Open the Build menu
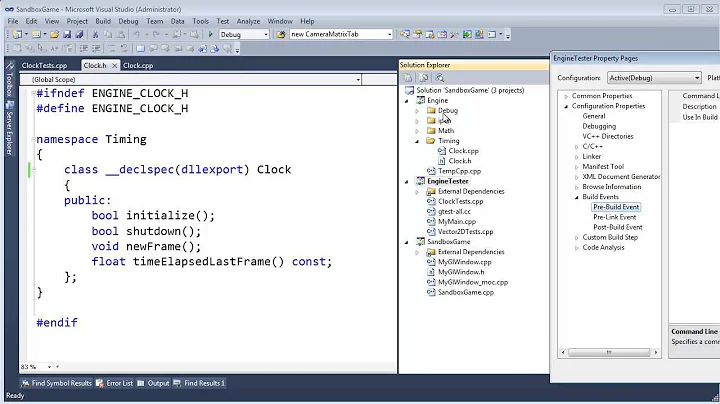This screenshot has height=404, width=720. 103,20
